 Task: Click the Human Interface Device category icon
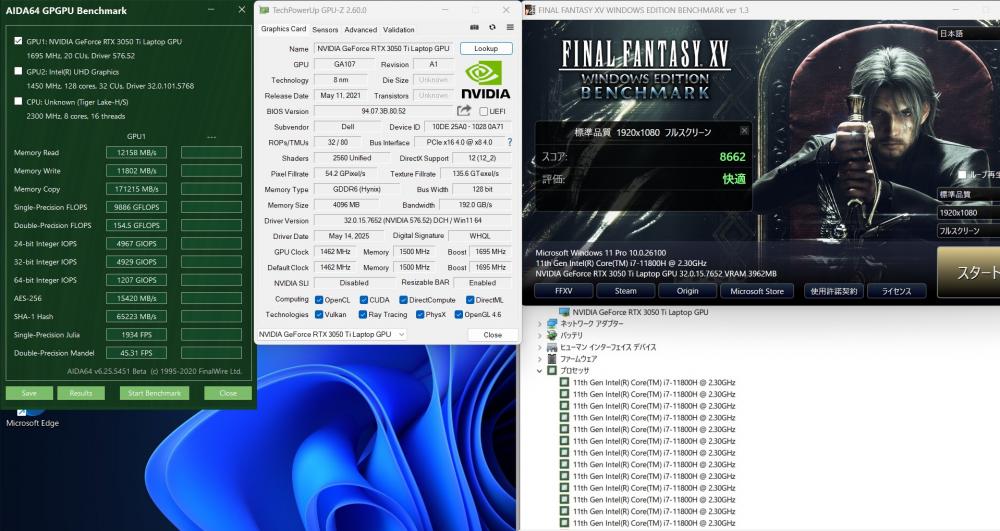click(x=552, y=347)
